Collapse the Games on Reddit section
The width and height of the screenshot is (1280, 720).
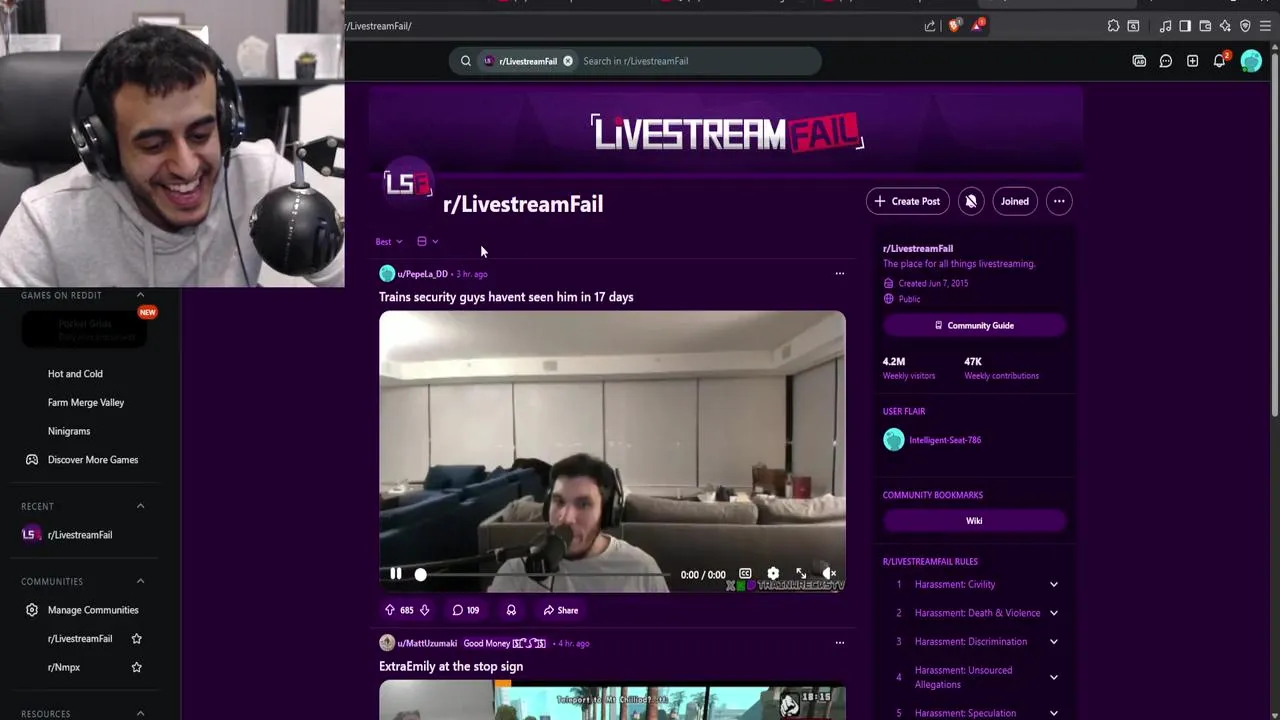(x=140, y=296)
